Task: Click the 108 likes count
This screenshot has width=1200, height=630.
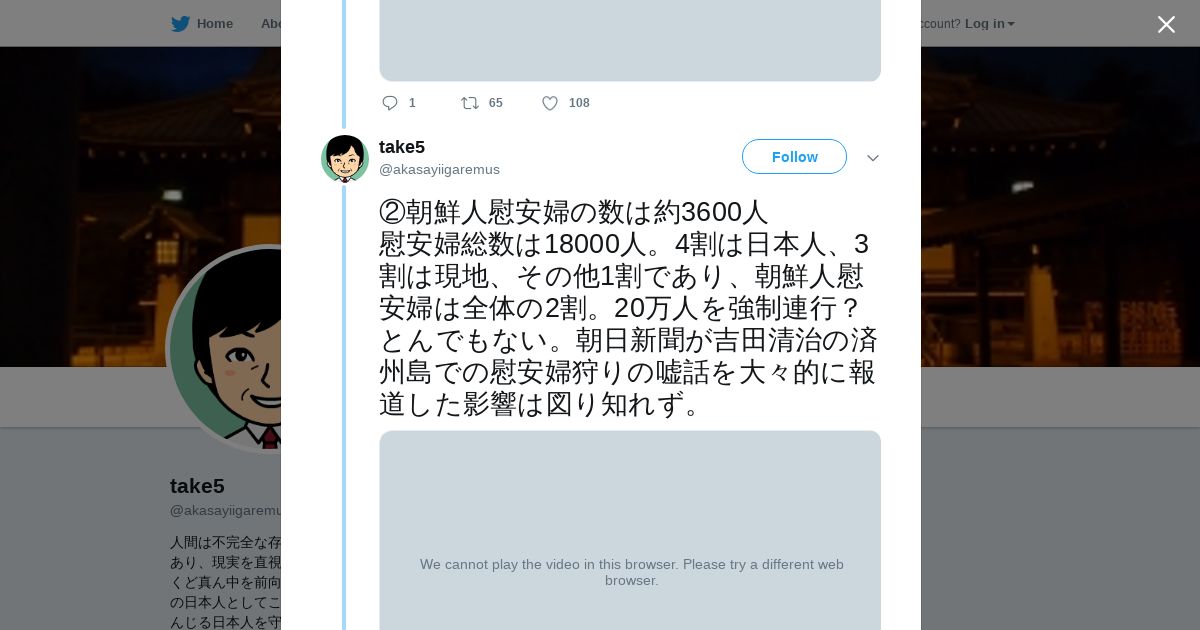Action: [x=579, y=103]
